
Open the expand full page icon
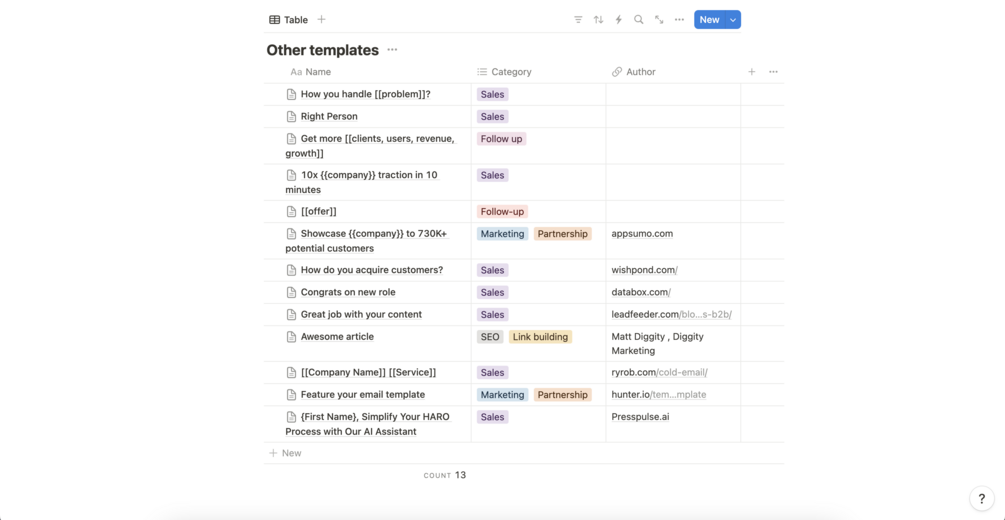[659, 20]
